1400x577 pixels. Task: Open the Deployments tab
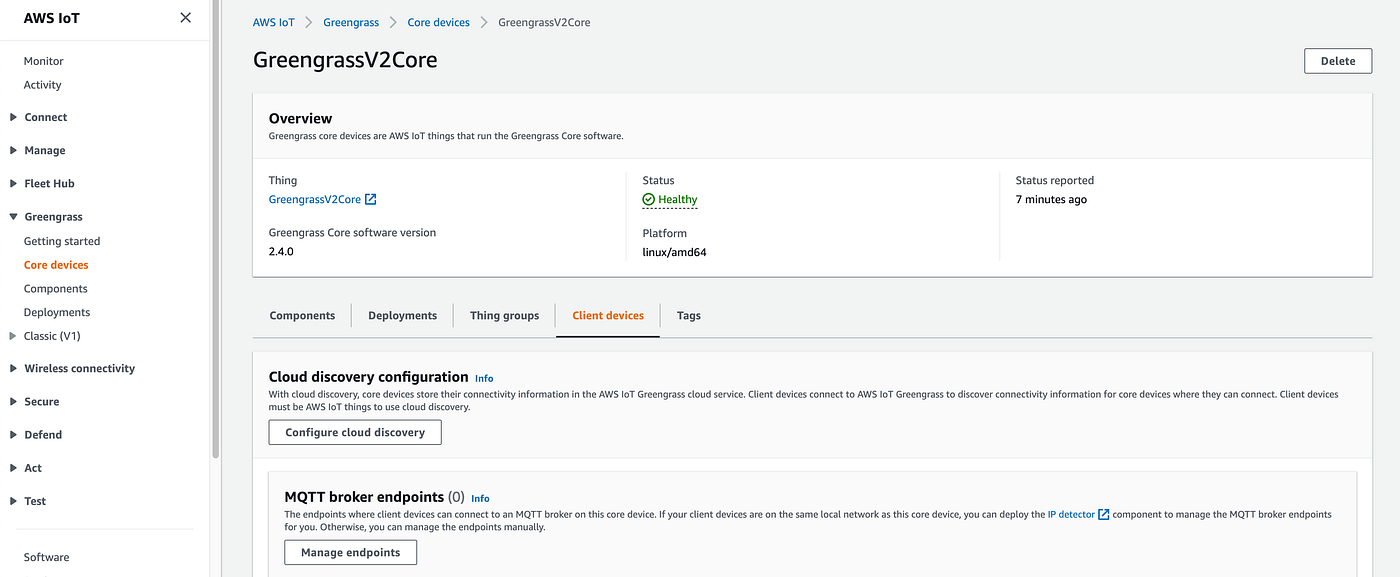pos(402,316)
